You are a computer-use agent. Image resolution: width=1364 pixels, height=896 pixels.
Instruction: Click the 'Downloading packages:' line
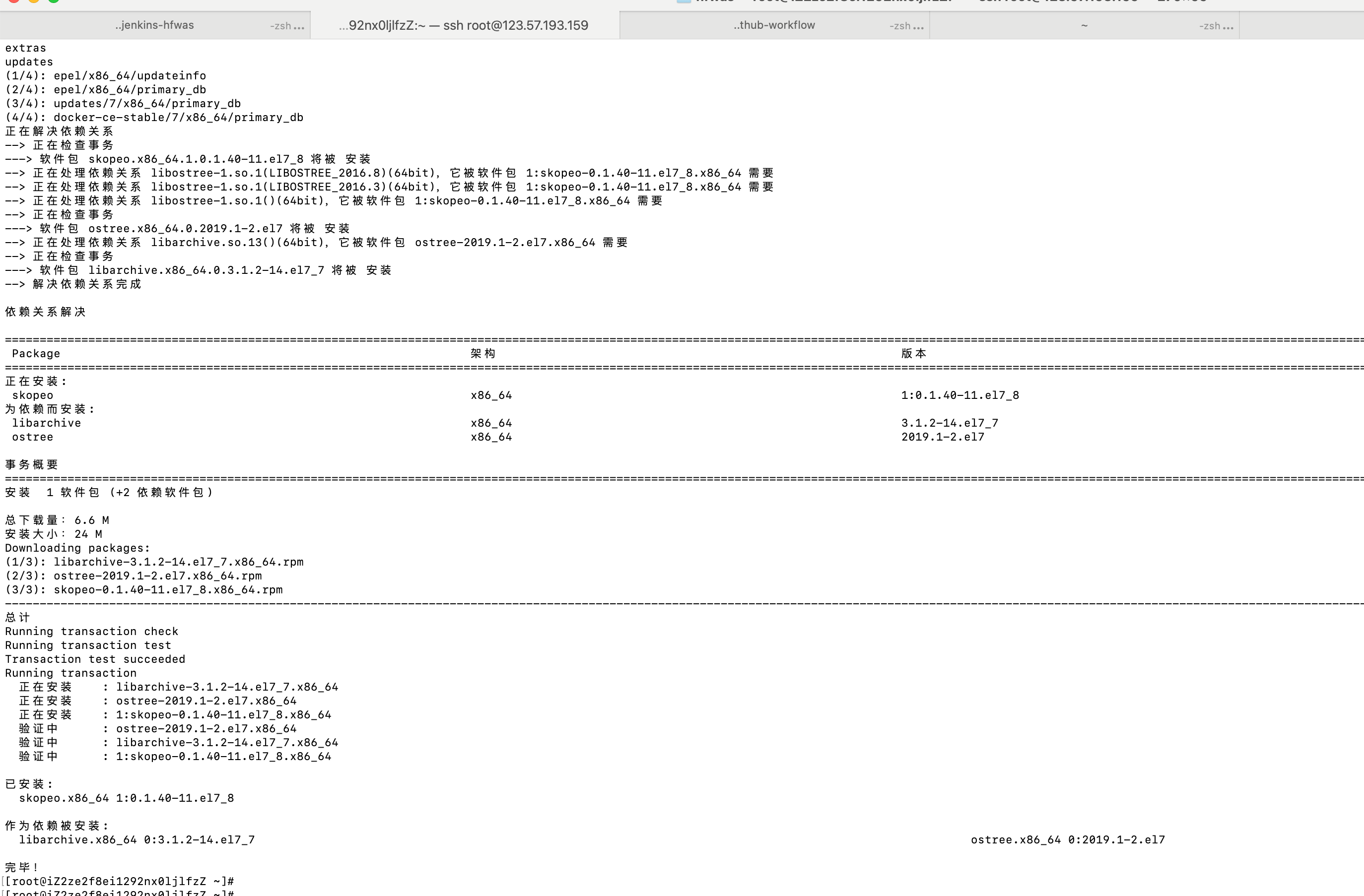(x=78, y=548)
